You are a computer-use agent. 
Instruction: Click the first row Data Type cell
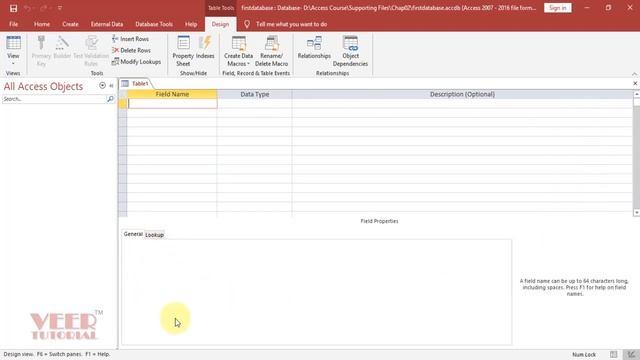click(x=255, y=104)
